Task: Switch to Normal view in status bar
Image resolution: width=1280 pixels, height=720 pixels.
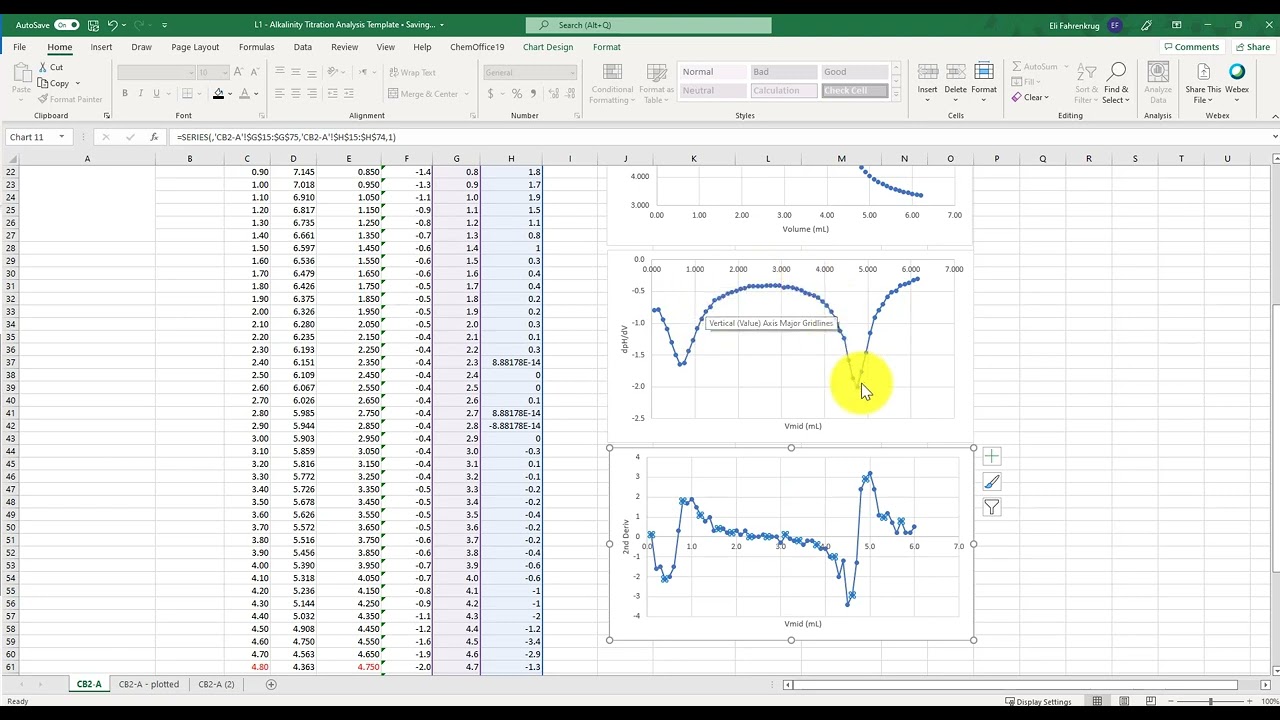Action: pyautogui.click(x=1097, y=701)
